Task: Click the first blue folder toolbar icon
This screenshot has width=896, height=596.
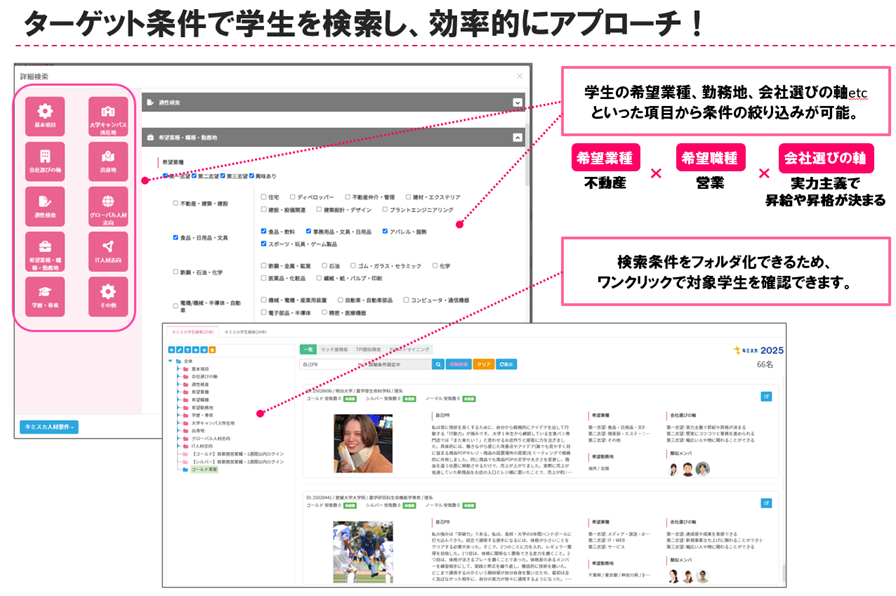Action: (x=171, y=350)
